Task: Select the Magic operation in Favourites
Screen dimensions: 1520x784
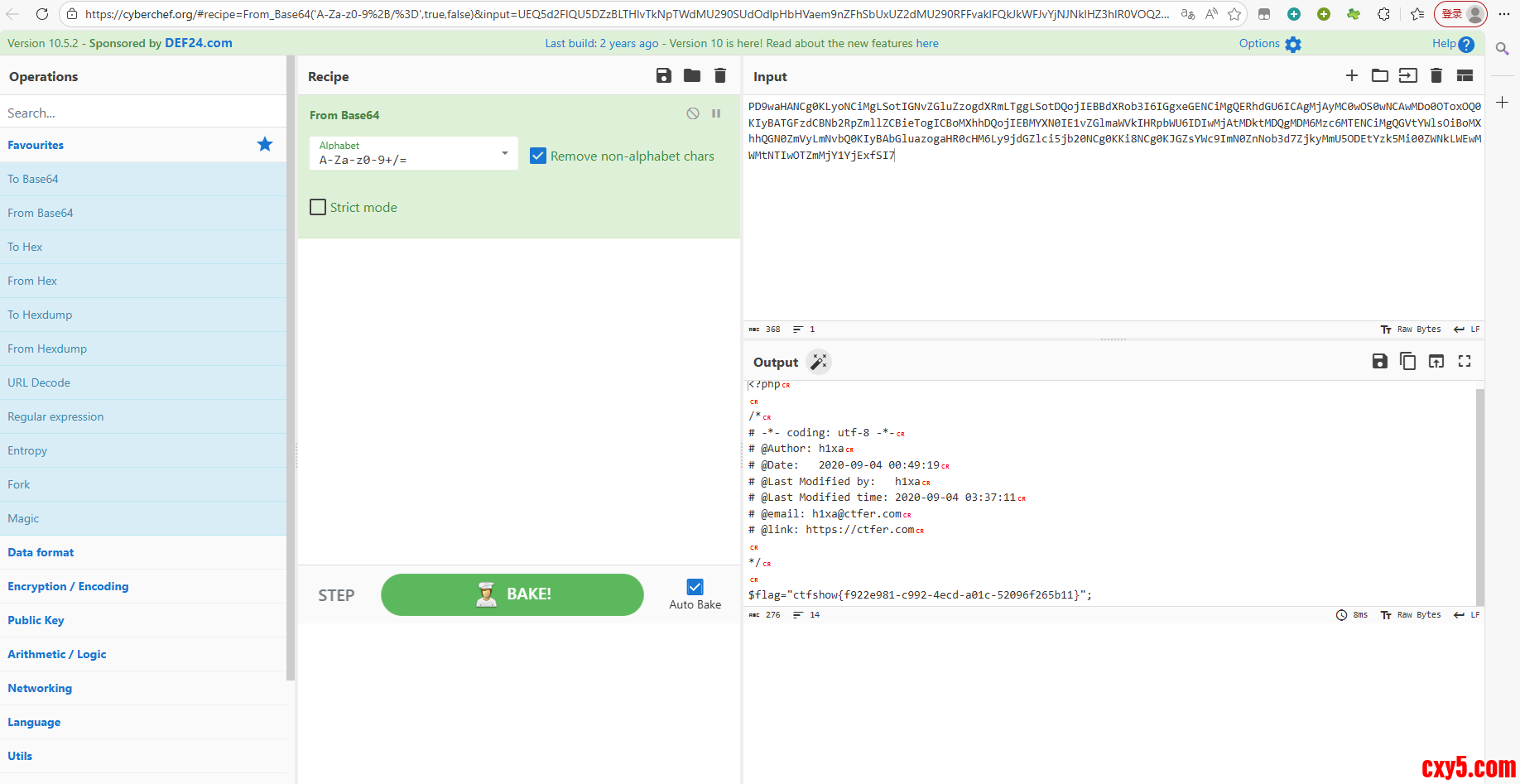Action: pyautogui.click(x=23, y=518)
